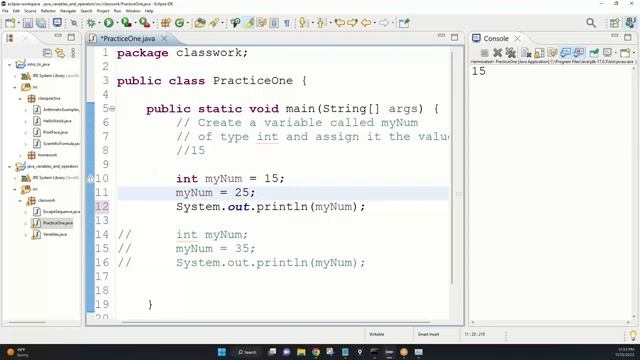
Task: Open the Debug bug icon
Action: (x=91, y=23)
